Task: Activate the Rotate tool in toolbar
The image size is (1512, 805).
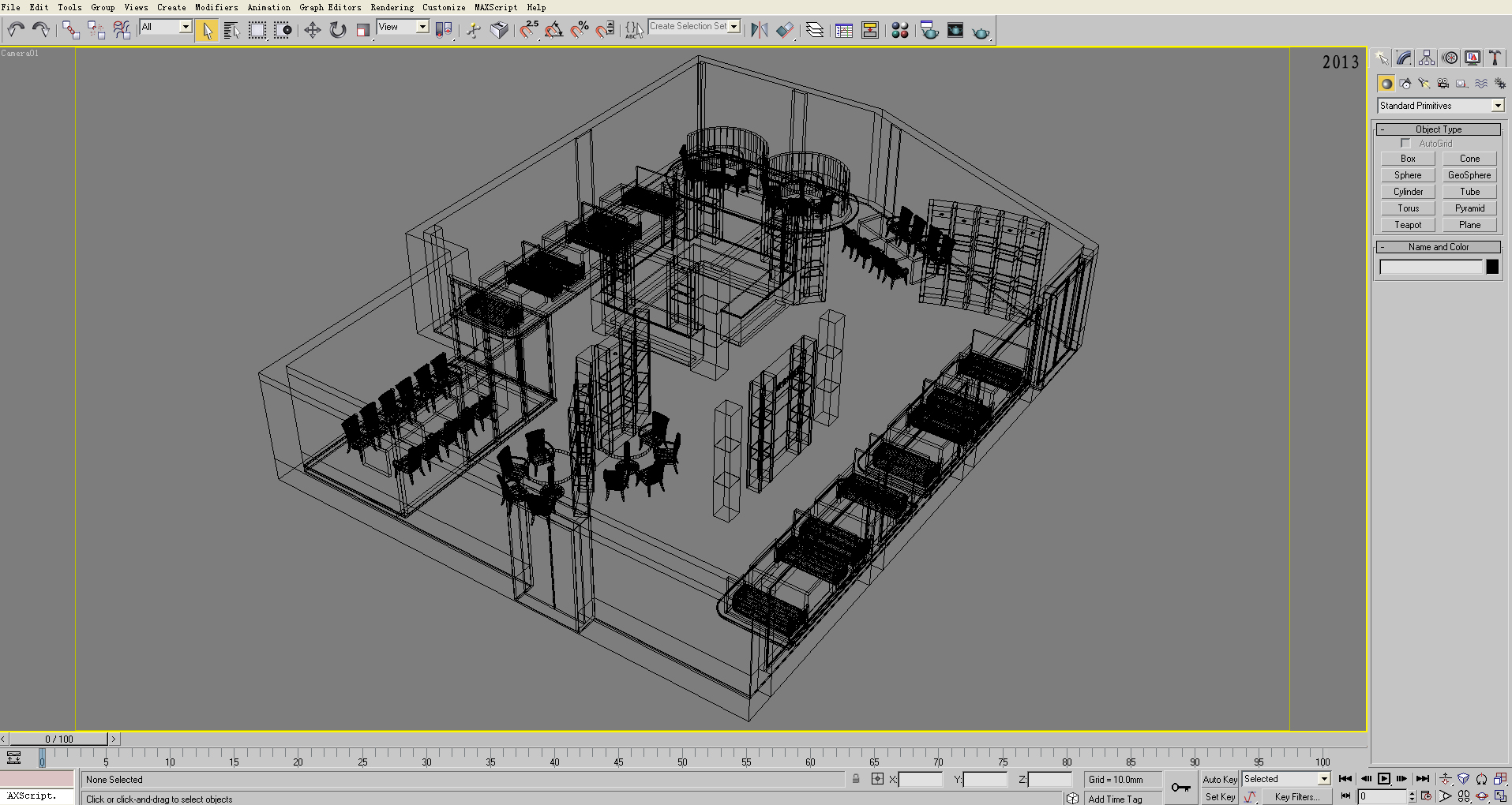Action: tap(338, 30)
